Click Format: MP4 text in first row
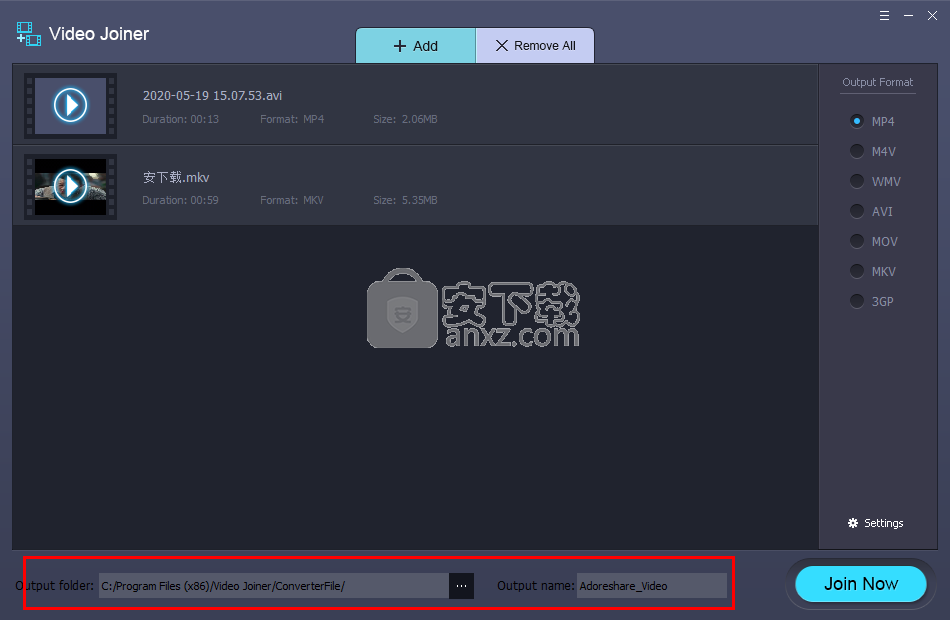 (x=292, y=119)
